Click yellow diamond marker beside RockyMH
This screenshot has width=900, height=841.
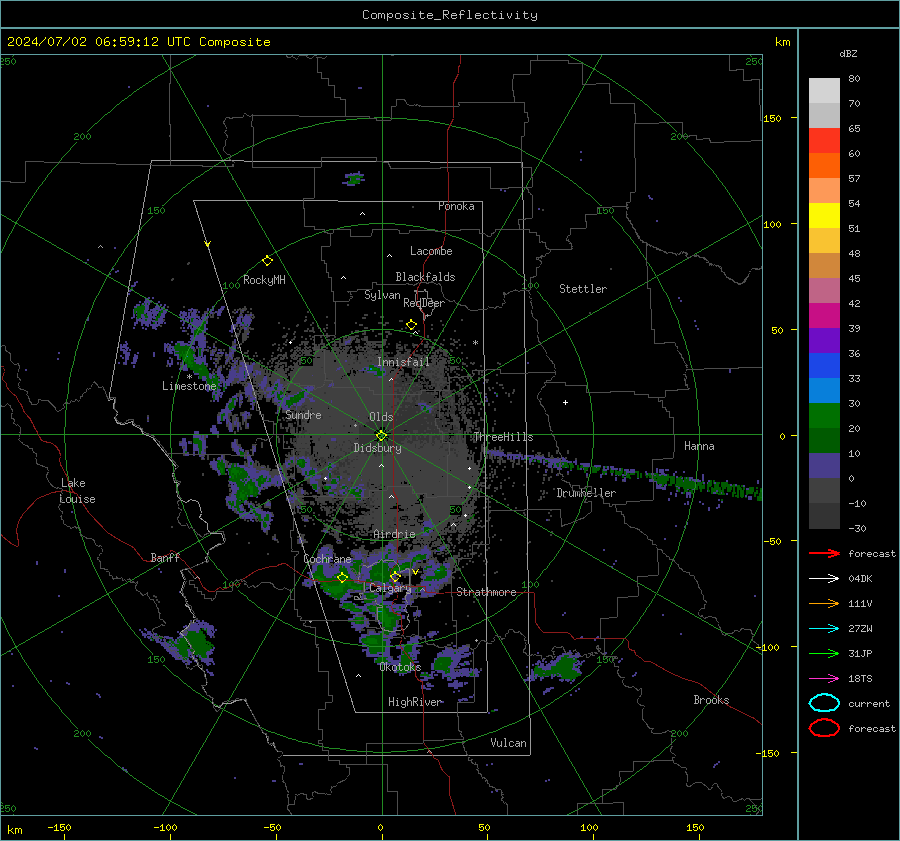coord(267,261)
